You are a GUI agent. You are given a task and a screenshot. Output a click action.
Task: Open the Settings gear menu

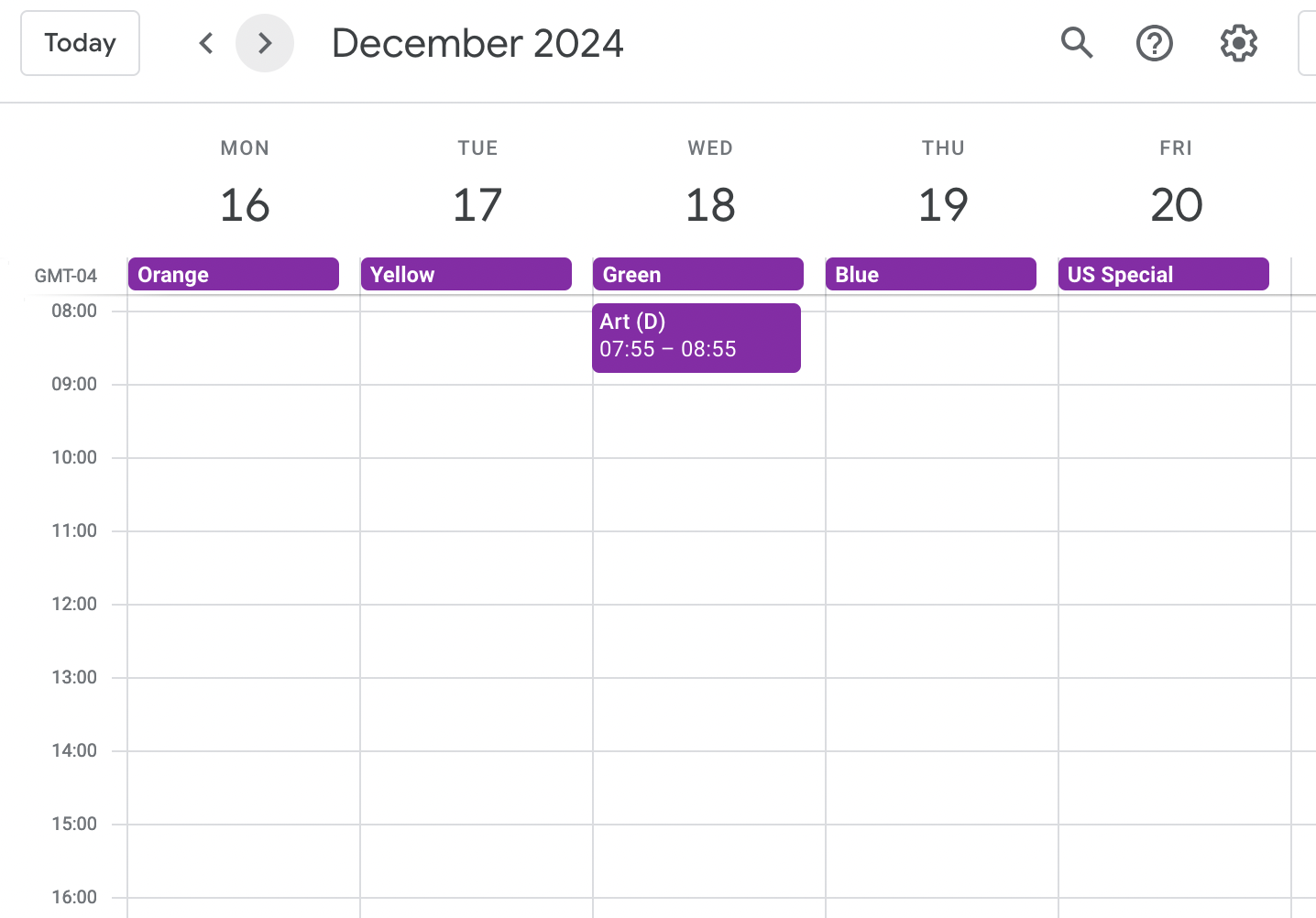point(1238,43)
